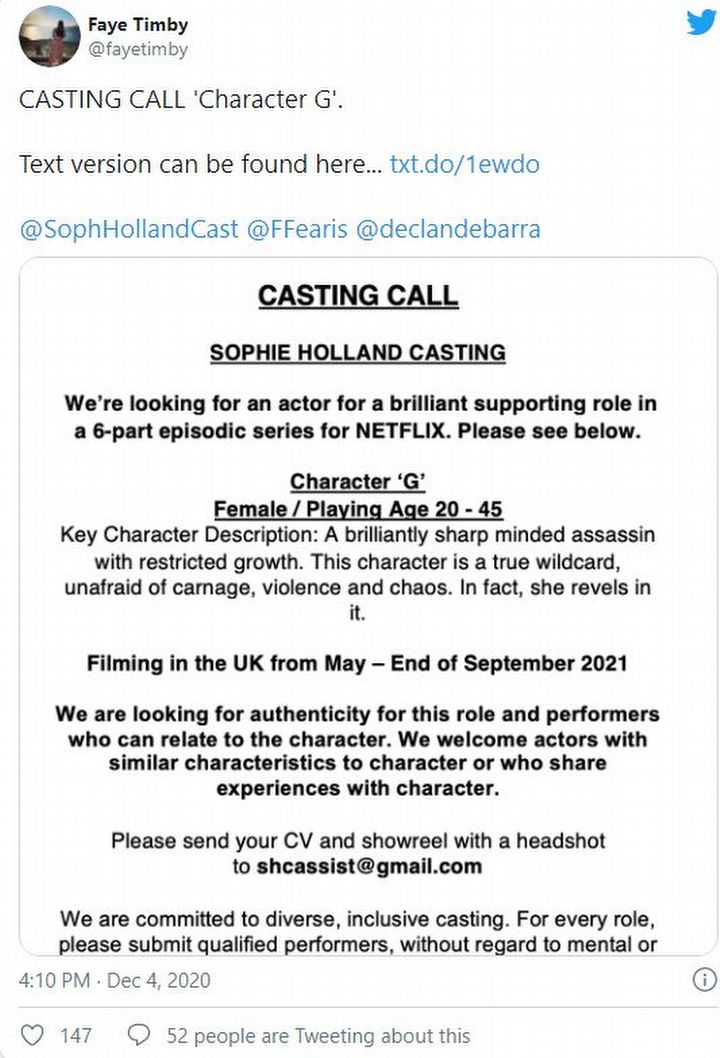Image resolution: width=720 pixels, height=1058 pixels.
Task: Visit the @declandebarra mention
Action: [x=448, y=228]
